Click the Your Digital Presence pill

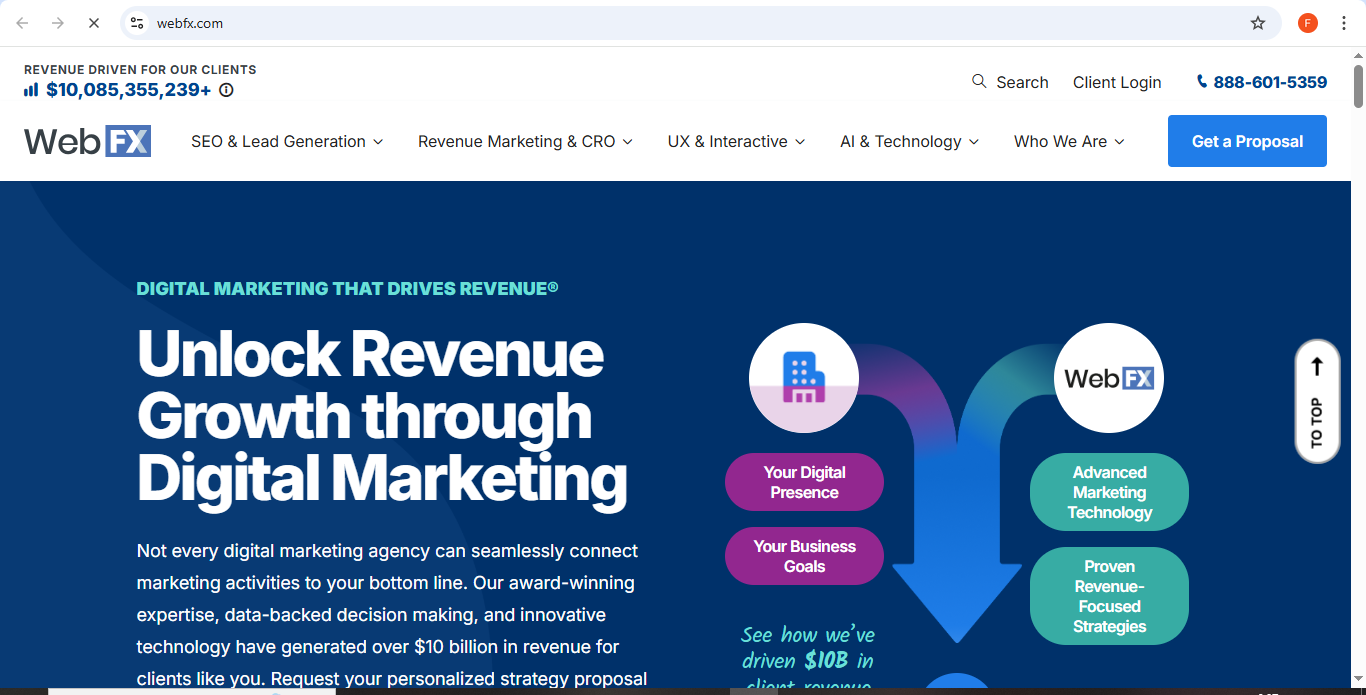[804, 482]
